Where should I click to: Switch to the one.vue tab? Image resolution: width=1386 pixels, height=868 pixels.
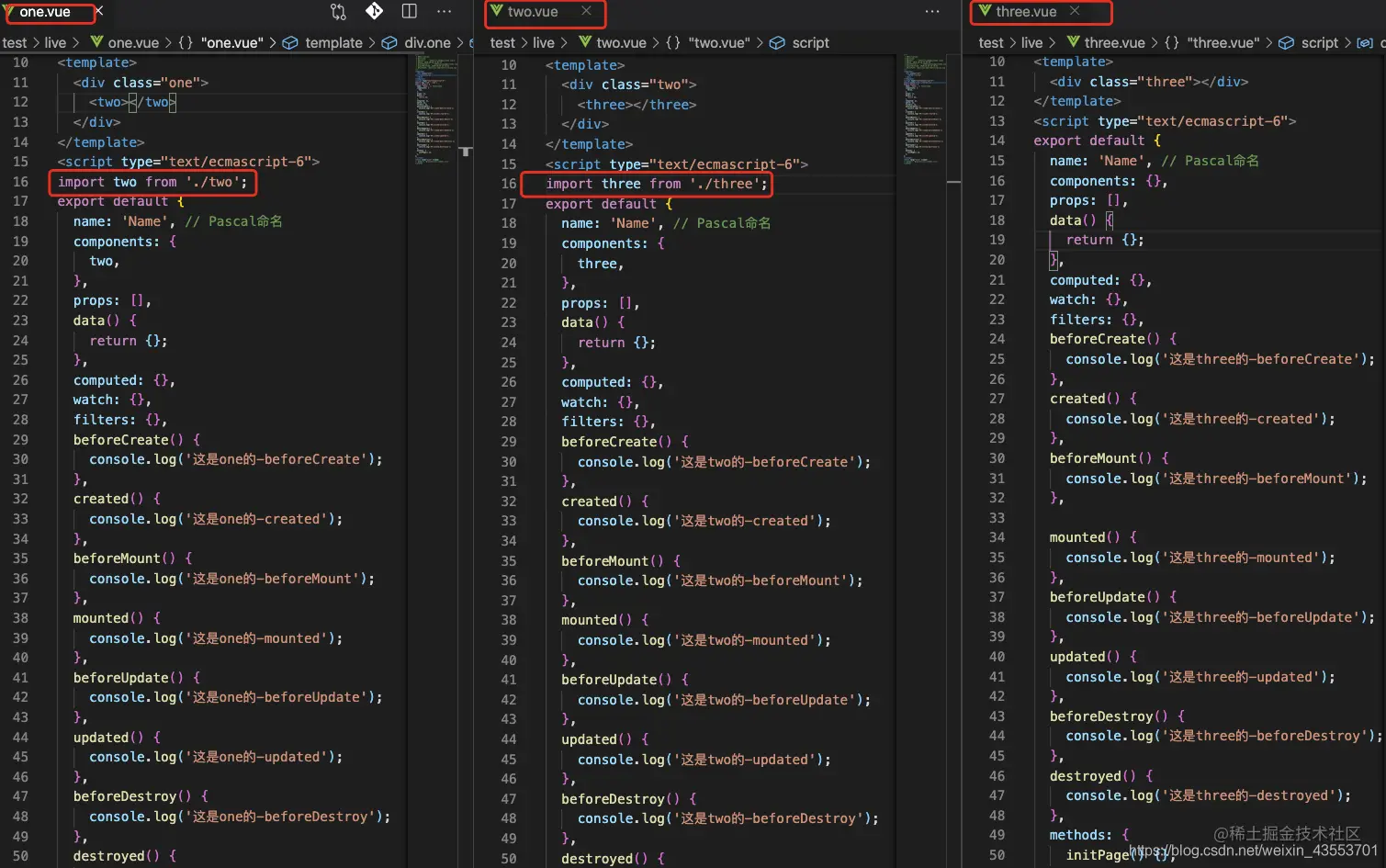click(44, 12)
